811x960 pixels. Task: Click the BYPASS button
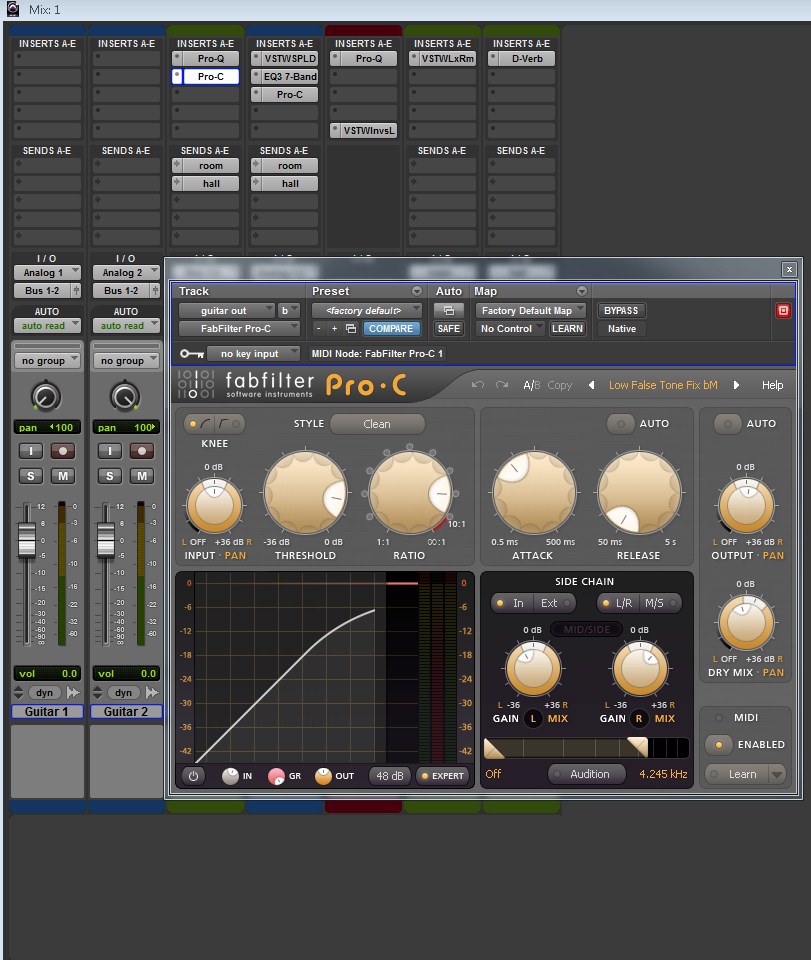621,310
